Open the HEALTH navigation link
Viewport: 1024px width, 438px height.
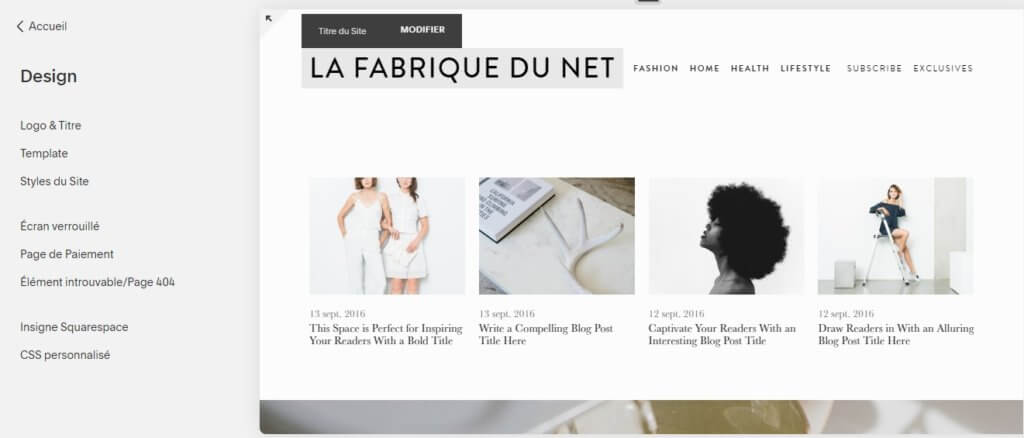tap(750, 69)
